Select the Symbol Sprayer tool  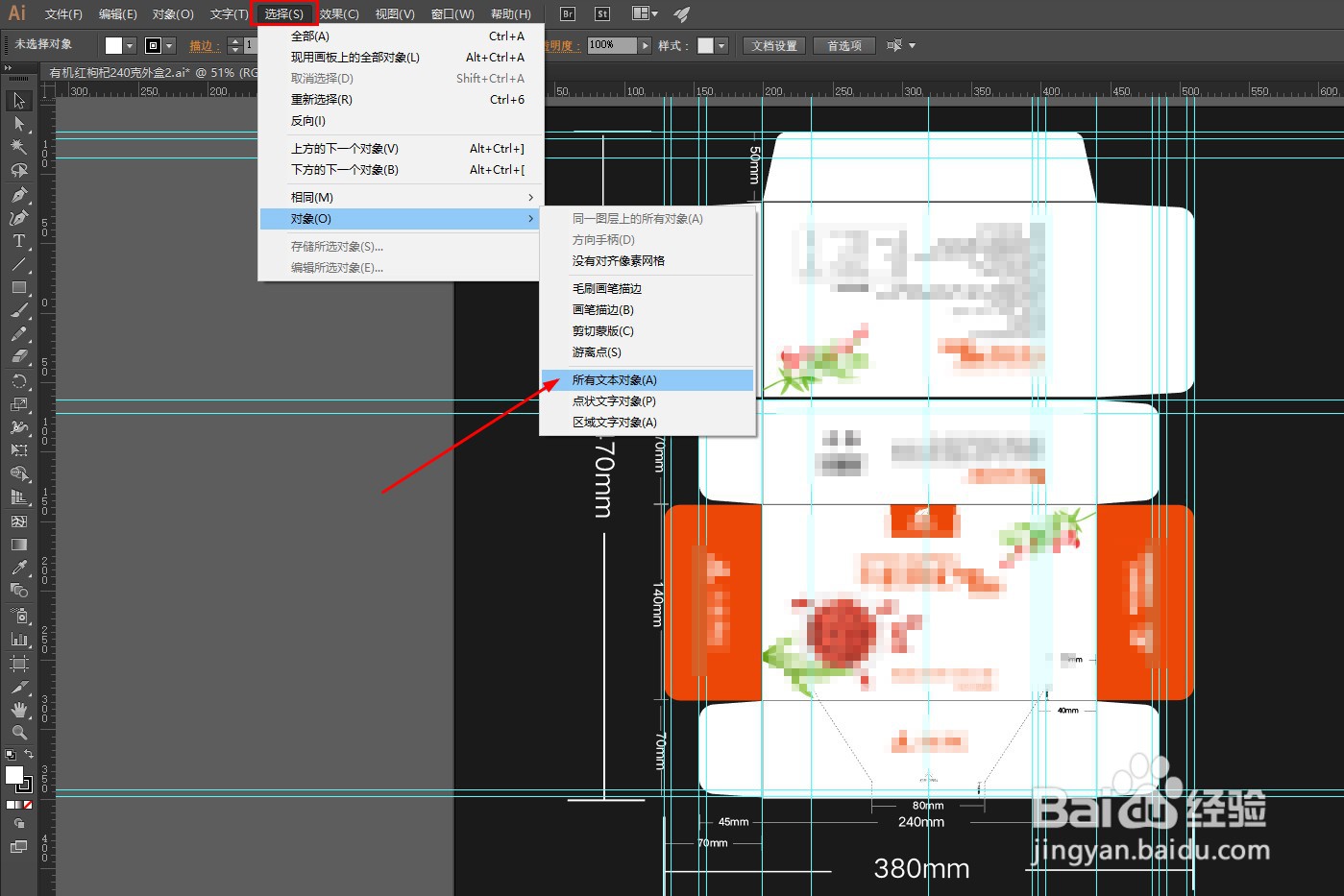tap(19, 616)
